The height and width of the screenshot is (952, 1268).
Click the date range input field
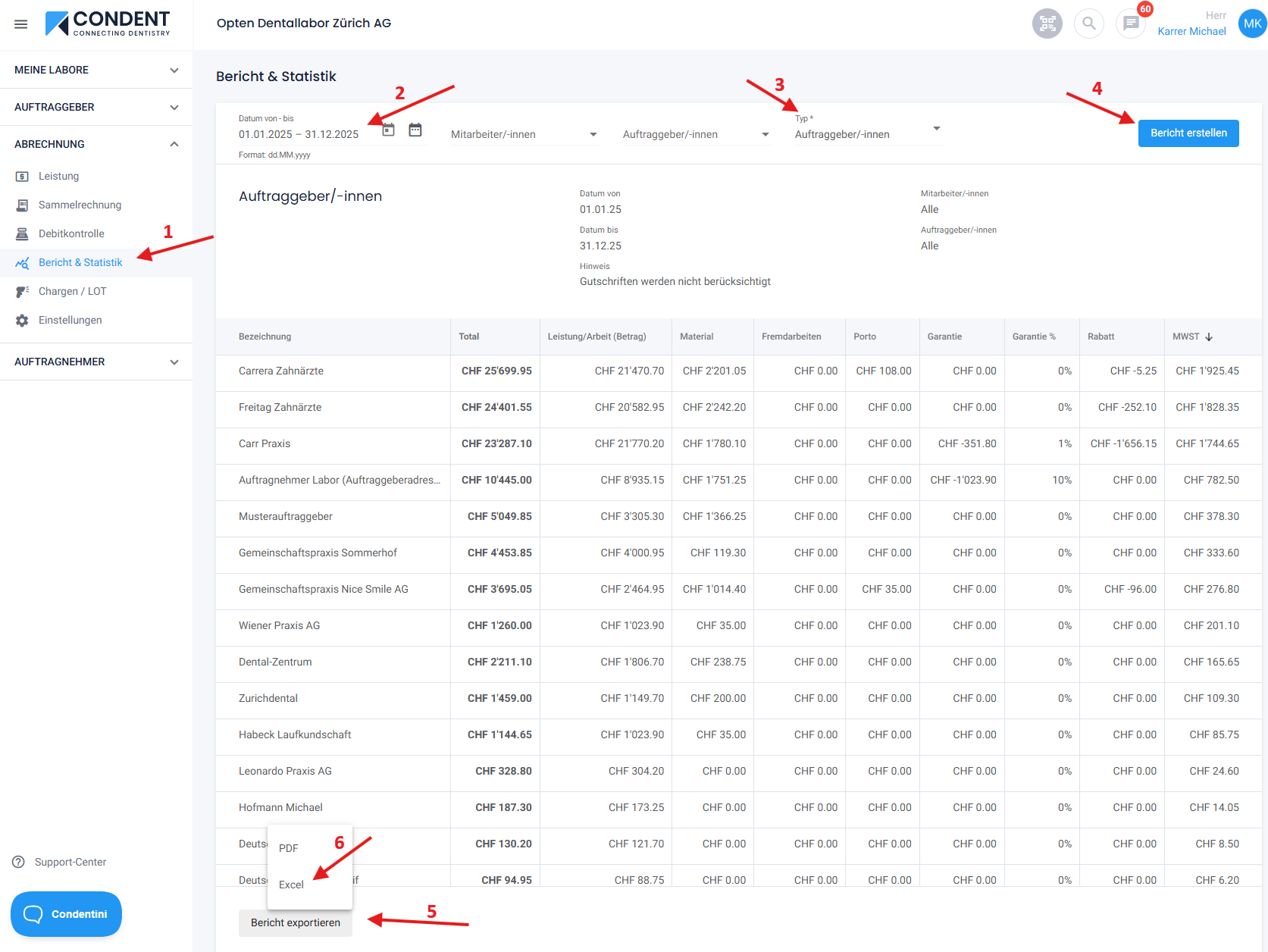pos(299,134)
